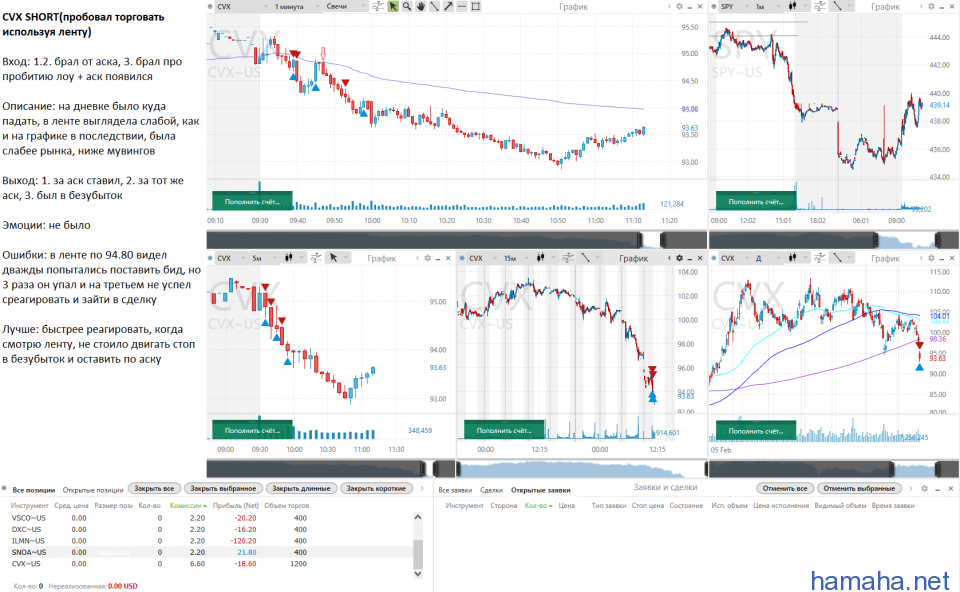Click time range slider under CVX 15m chart
The image size is (960, 592).
coord(581,470)
